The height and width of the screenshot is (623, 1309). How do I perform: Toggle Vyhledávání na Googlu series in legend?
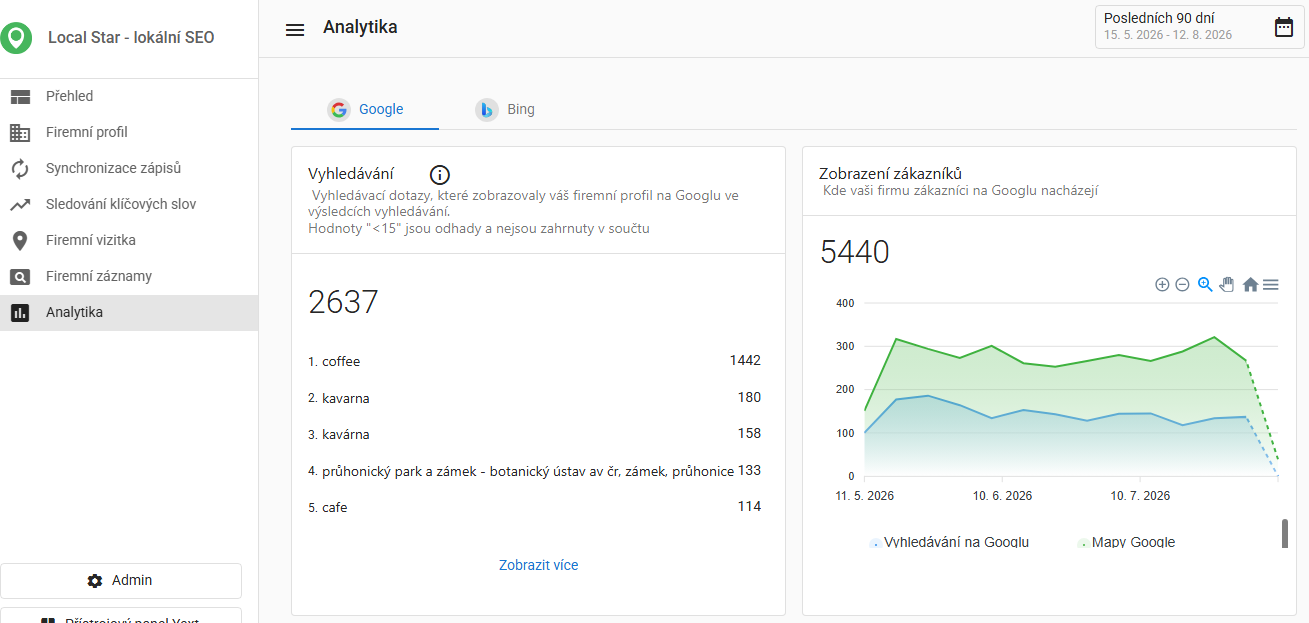(949, 542)
